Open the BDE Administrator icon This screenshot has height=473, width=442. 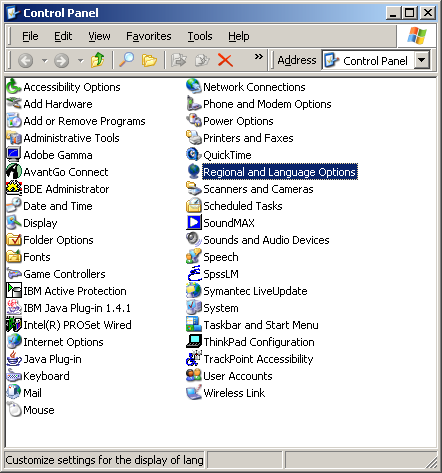pos(14,189)
